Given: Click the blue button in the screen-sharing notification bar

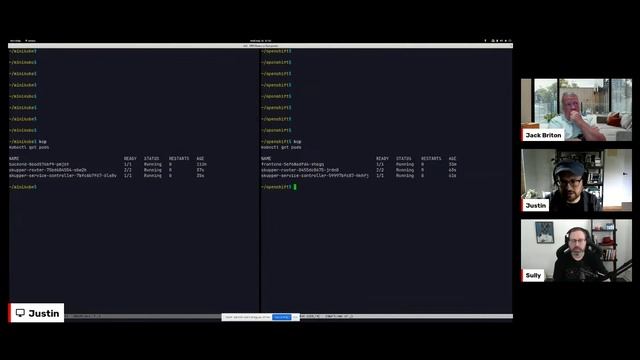Looking at the screenshot, I should coord(282,317).
